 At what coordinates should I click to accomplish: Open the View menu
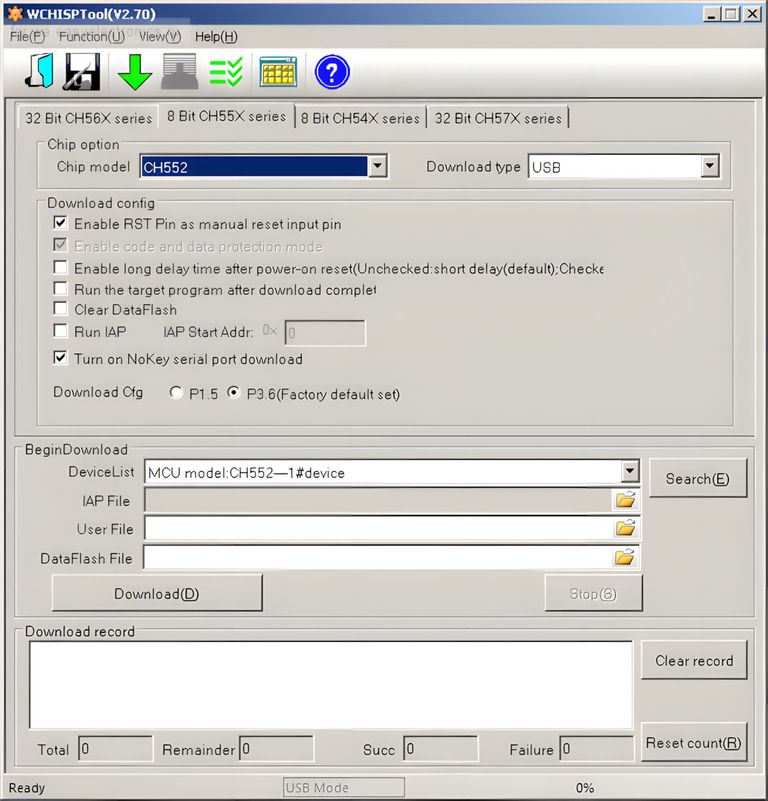coord(160,37)
